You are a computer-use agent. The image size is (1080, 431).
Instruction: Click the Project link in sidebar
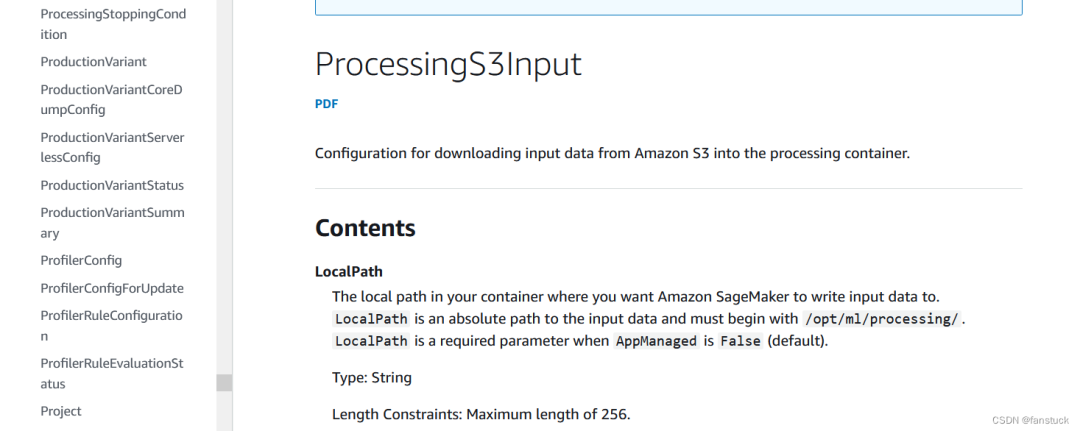coord(61,411)
